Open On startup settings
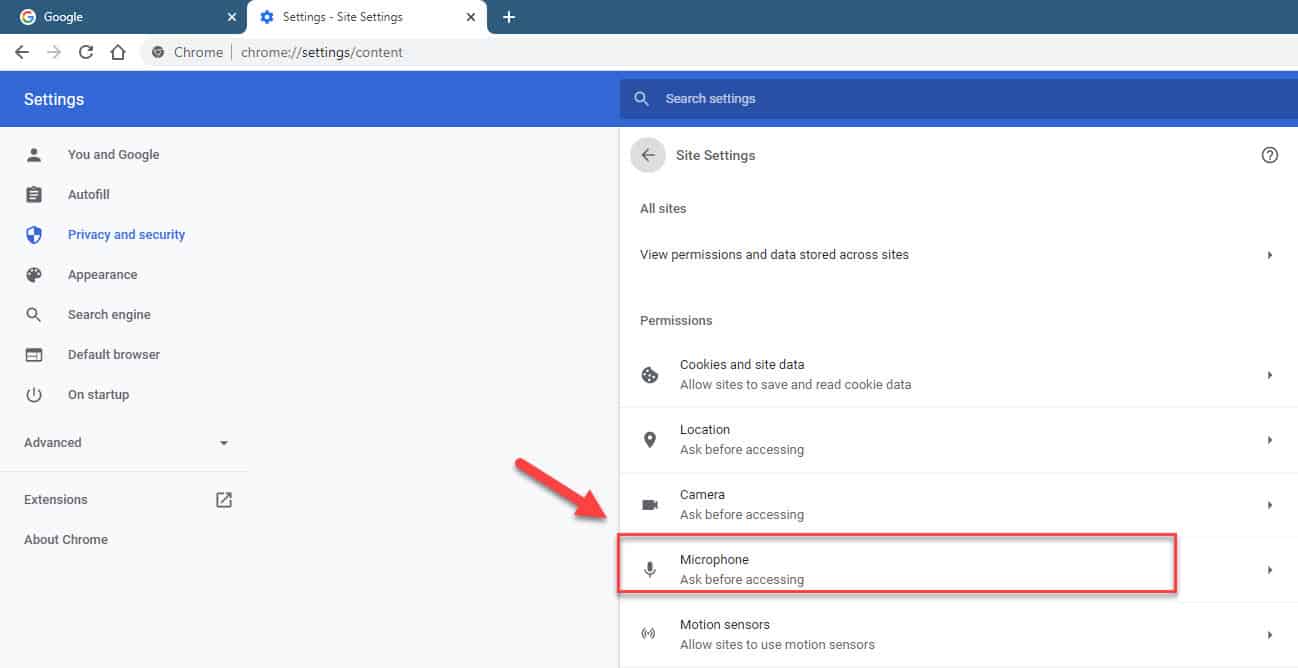Screen dimensions: 1298x668 pos(98,395)
